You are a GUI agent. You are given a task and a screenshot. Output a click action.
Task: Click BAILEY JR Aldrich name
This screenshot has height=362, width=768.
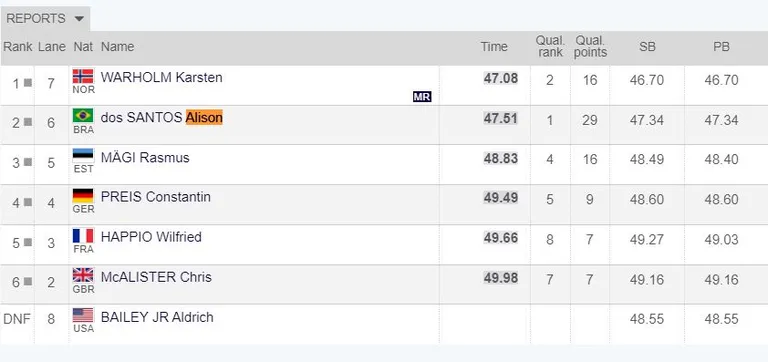[x=157, y=317]
